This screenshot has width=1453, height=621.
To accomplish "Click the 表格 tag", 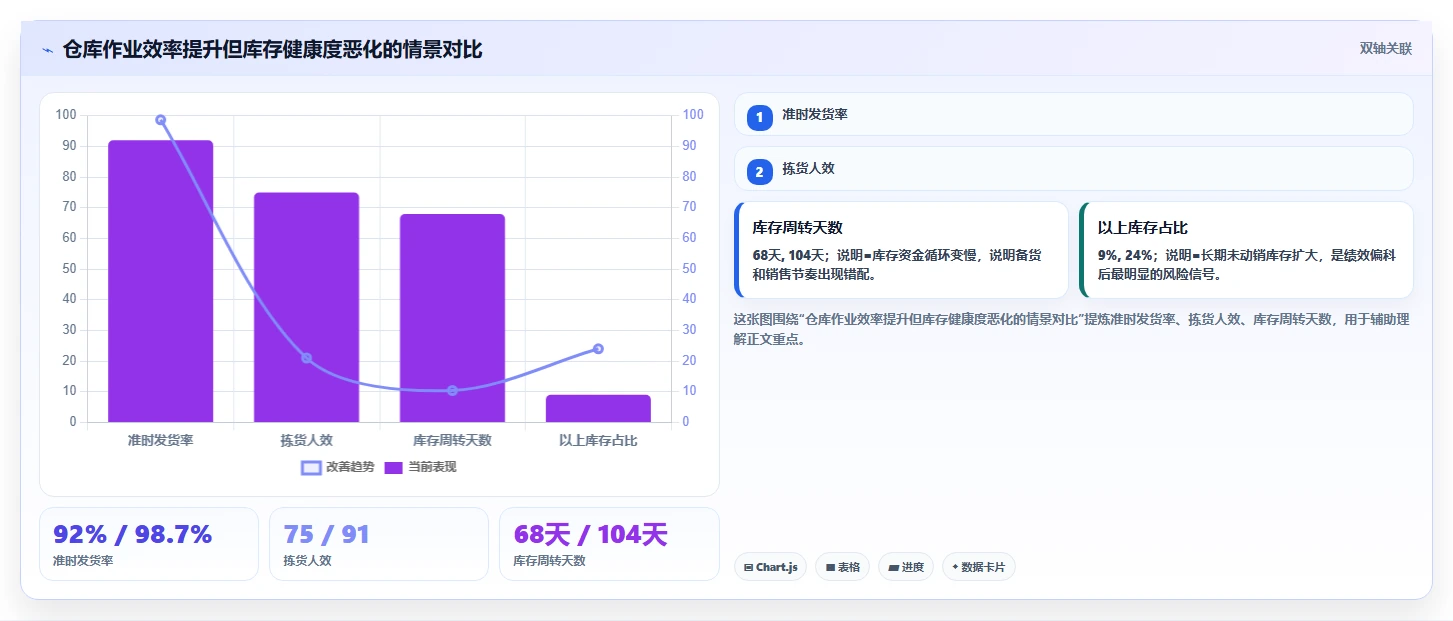I will tap(843, 567).
